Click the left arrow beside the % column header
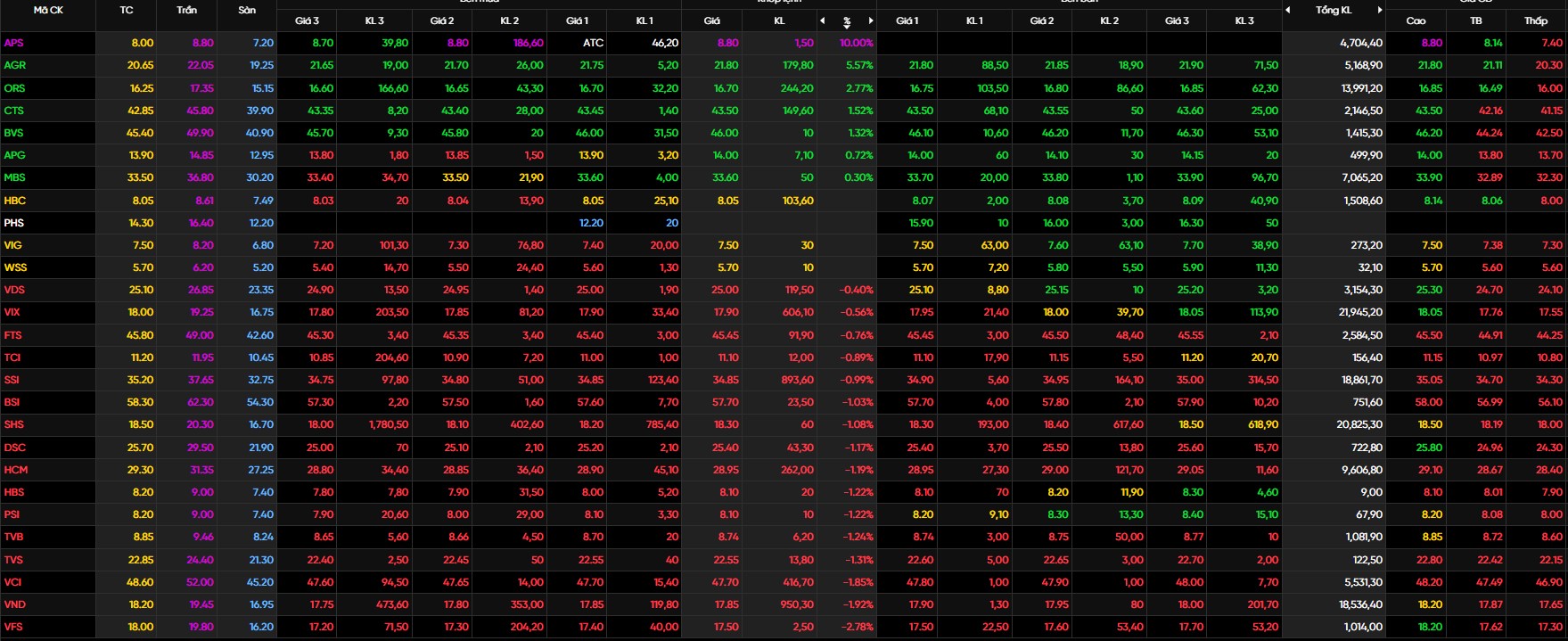This screenshot has width=1568, height=641. pyautogui.click(x=823, y=21)
